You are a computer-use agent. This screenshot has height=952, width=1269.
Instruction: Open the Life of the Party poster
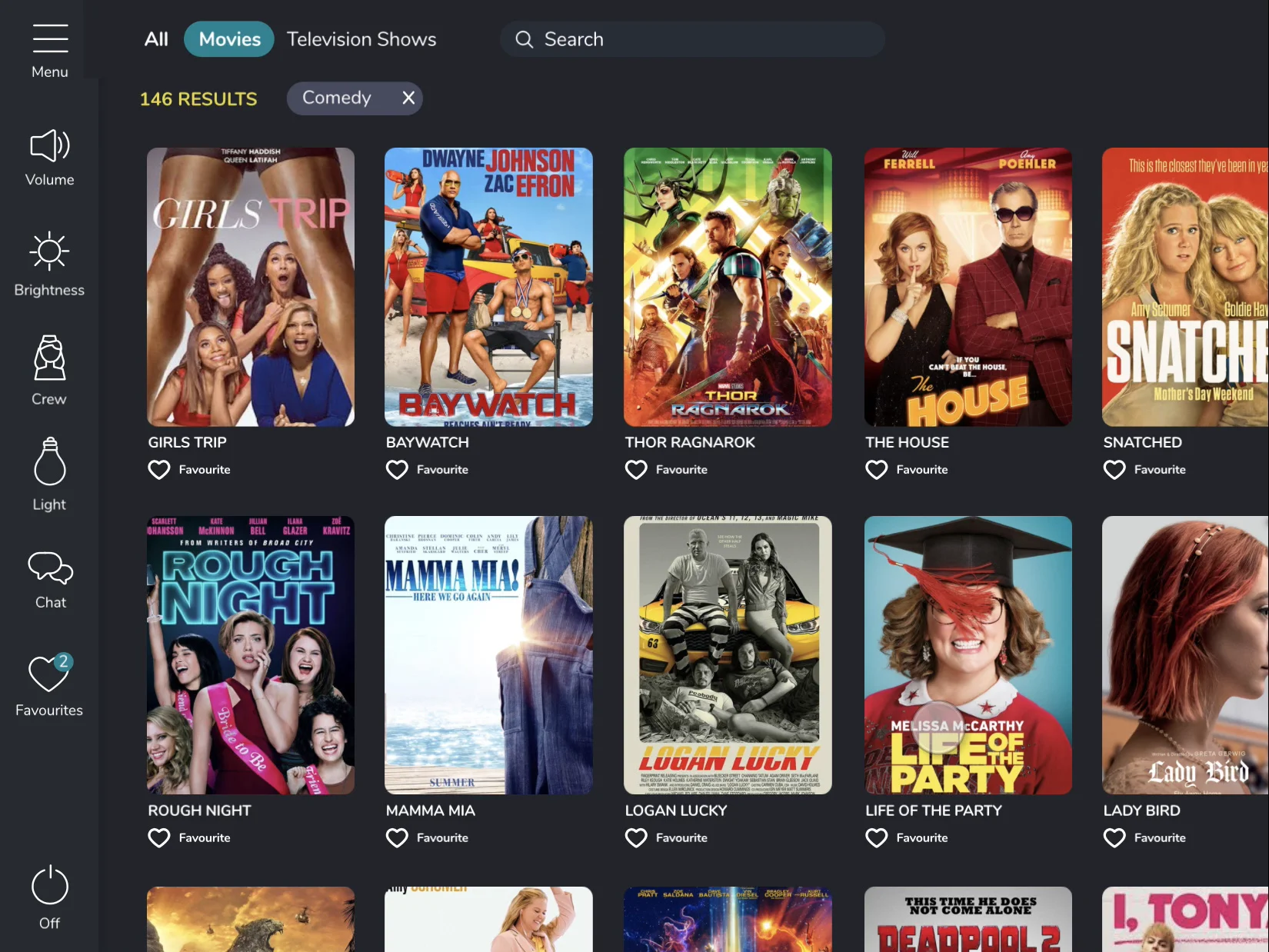point(968,655)
